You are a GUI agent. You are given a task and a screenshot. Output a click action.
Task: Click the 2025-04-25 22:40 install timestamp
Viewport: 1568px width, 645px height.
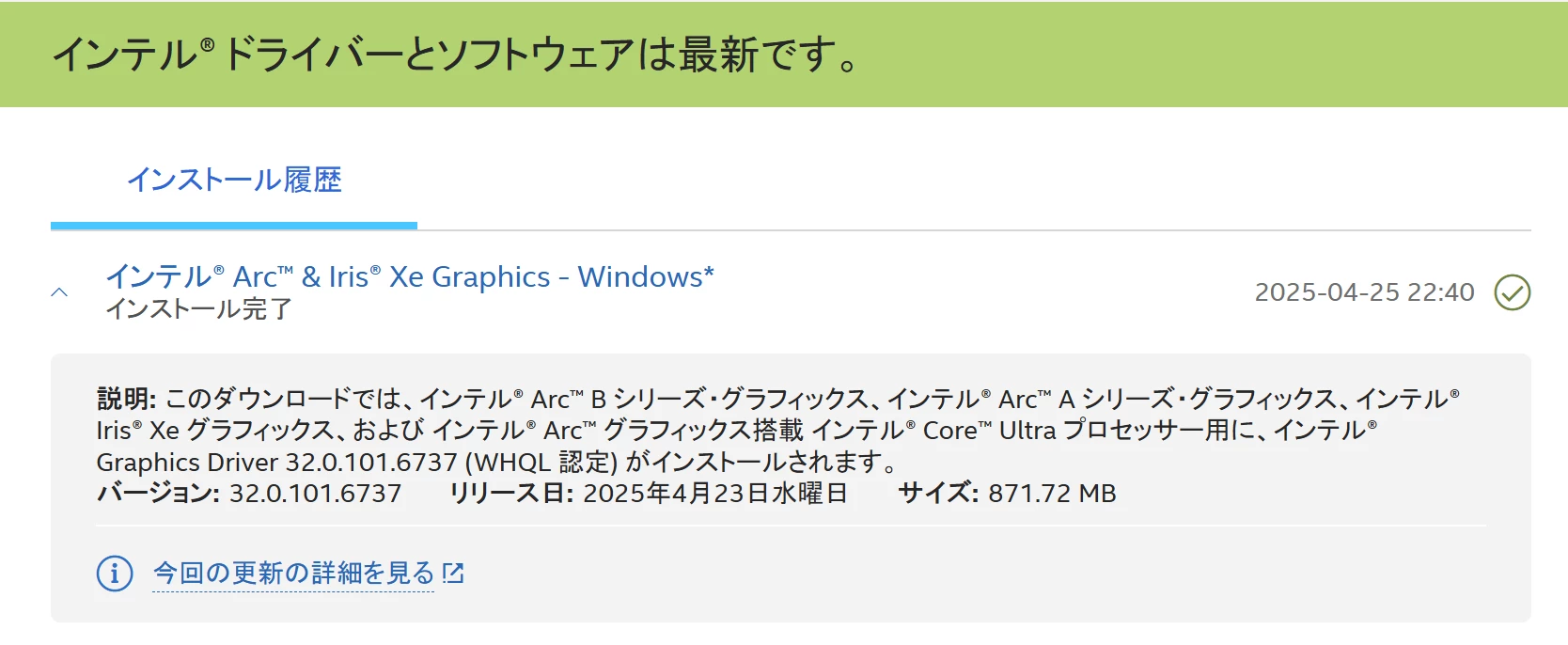point(1364,292)
